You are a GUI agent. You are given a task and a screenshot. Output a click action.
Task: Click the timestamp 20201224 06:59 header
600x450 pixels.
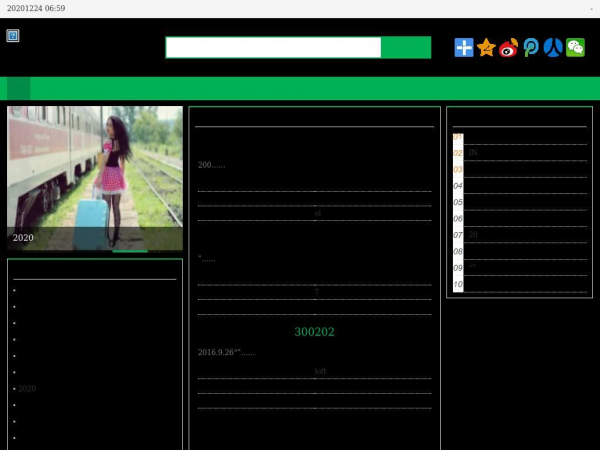click(x=36, y=8)
